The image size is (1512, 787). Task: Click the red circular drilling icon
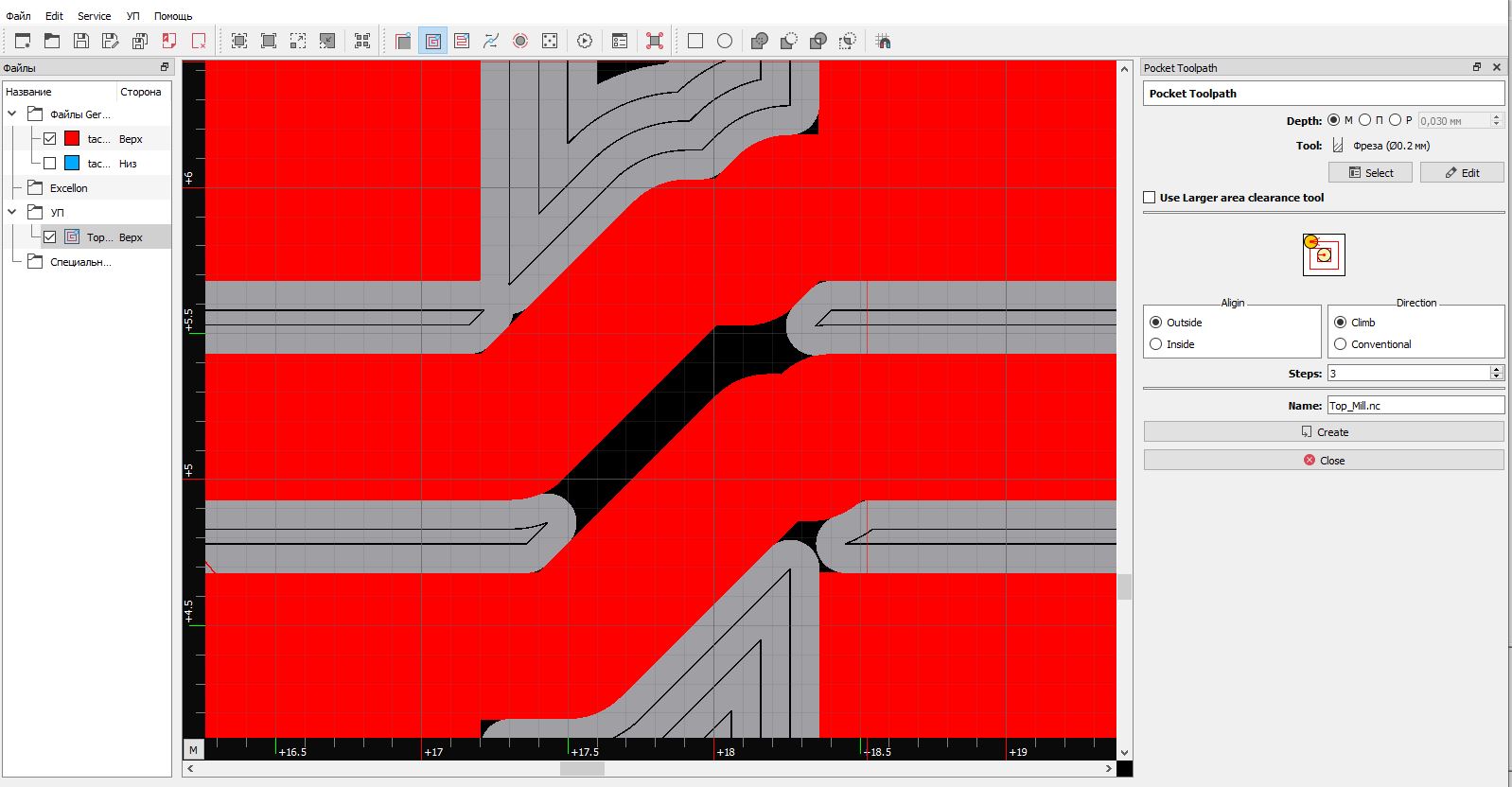(x=520, y=41)
